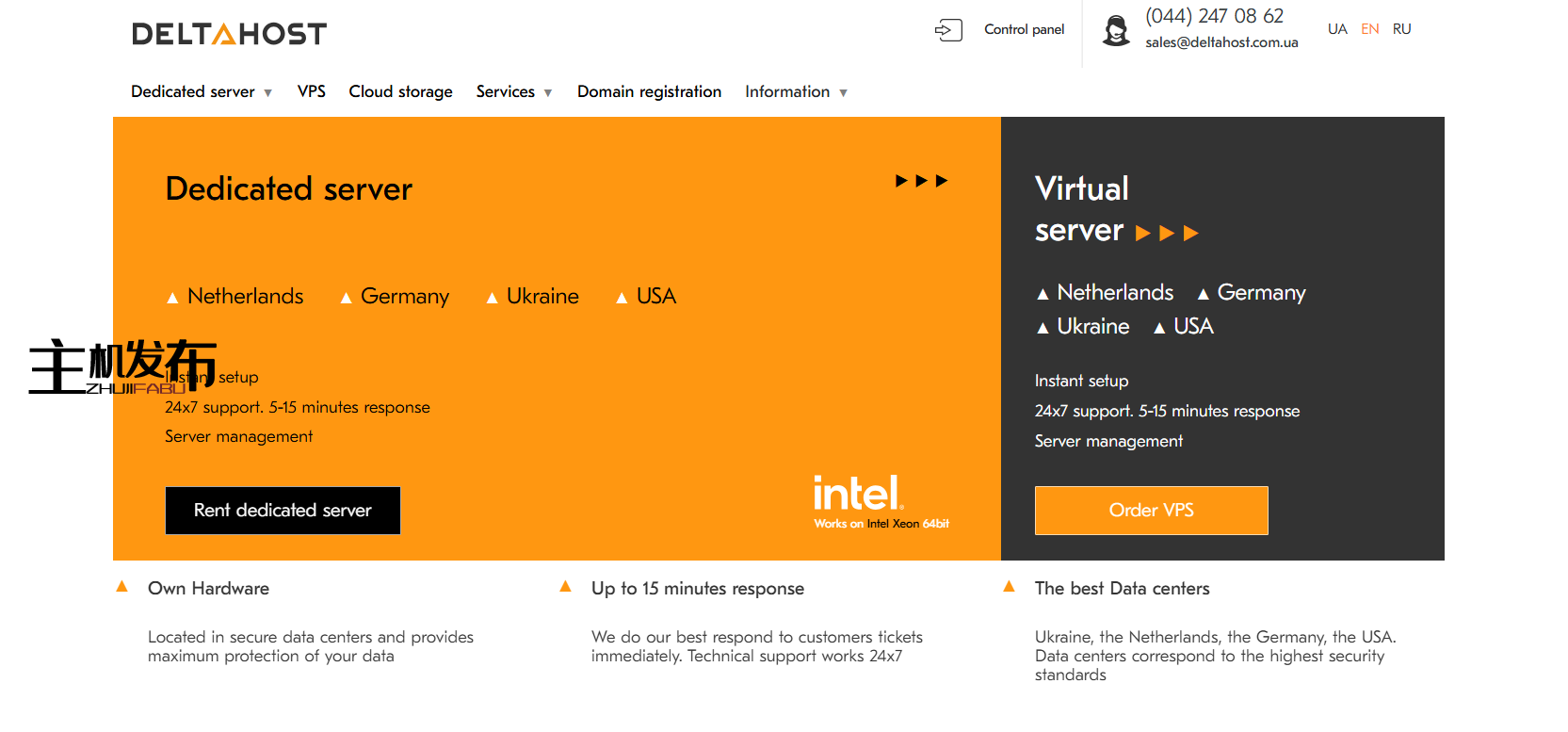1568x732 pixels.
Task: Click the sales email address link
Action: click(1221, 42)
